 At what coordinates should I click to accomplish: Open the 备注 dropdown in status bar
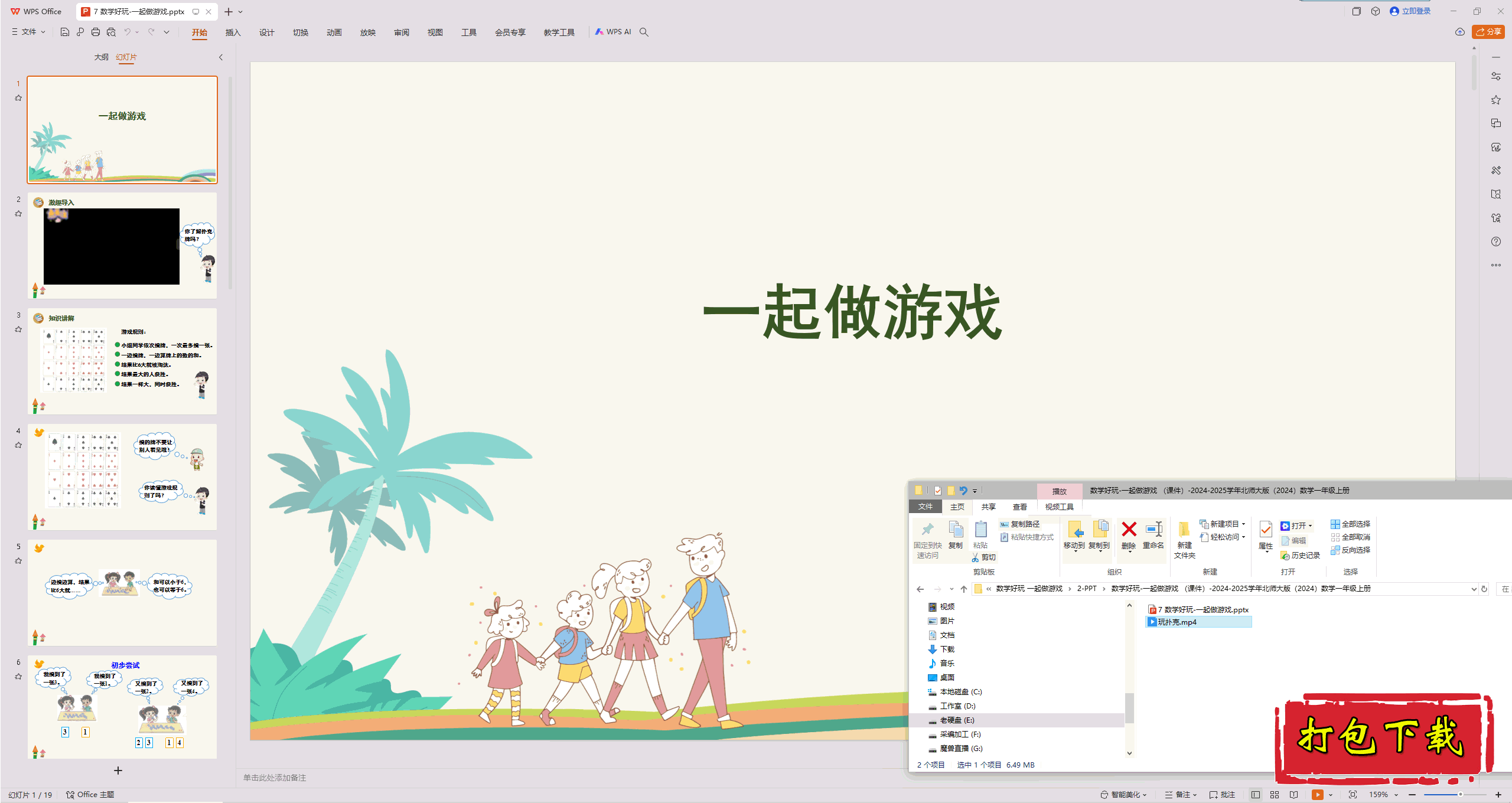[x=1181, y=795]
